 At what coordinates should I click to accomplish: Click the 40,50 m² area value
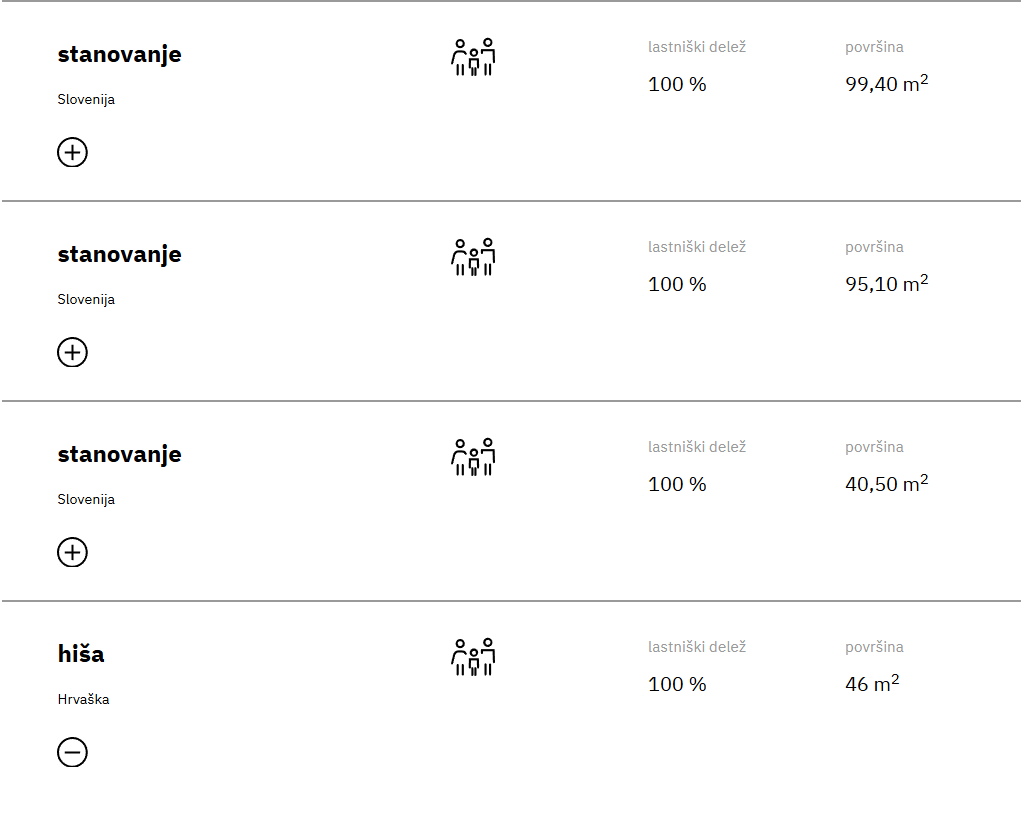(x=887, y=483)
